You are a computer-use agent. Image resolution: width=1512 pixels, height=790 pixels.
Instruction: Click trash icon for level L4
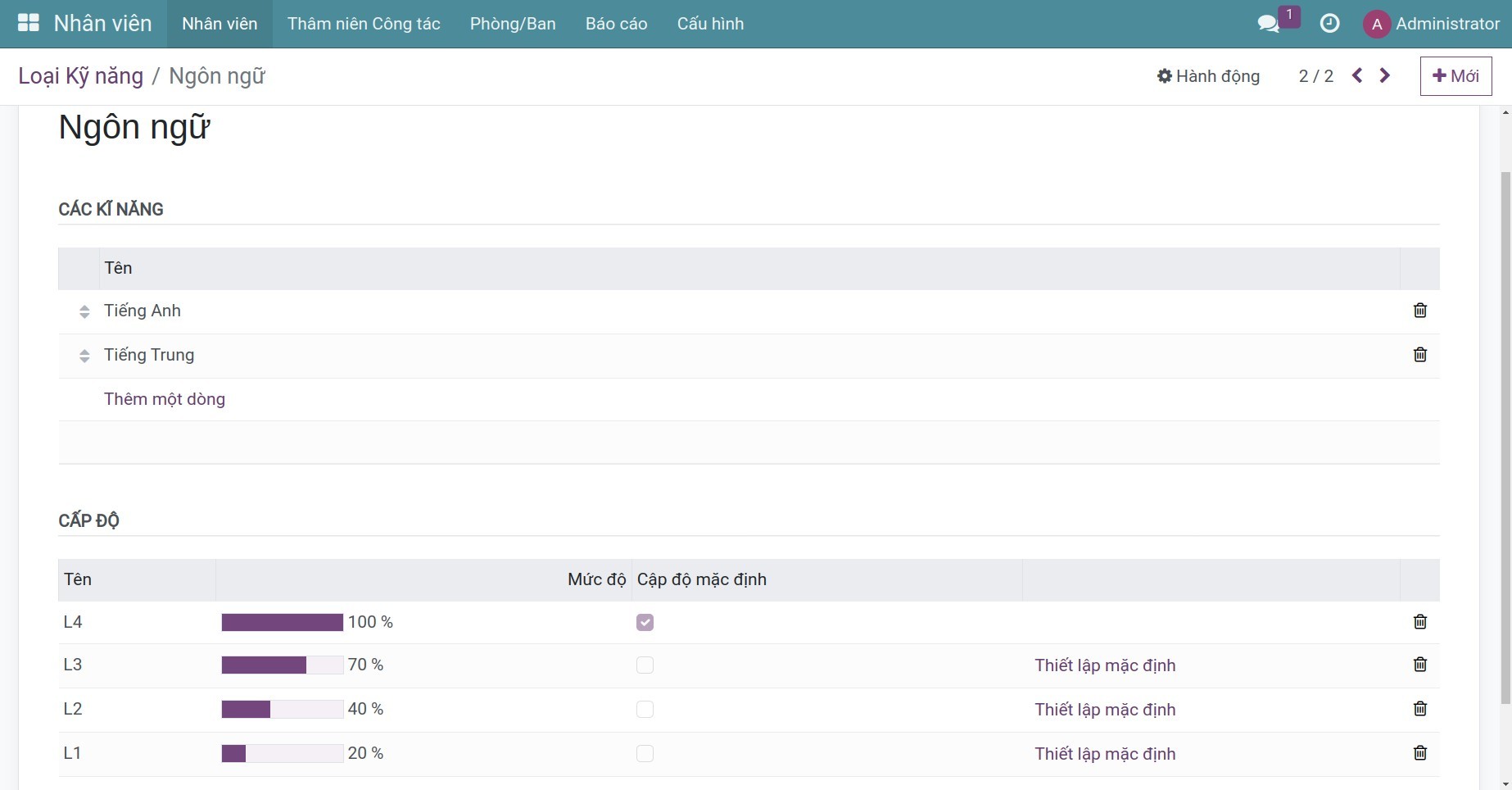[1419, 622]
